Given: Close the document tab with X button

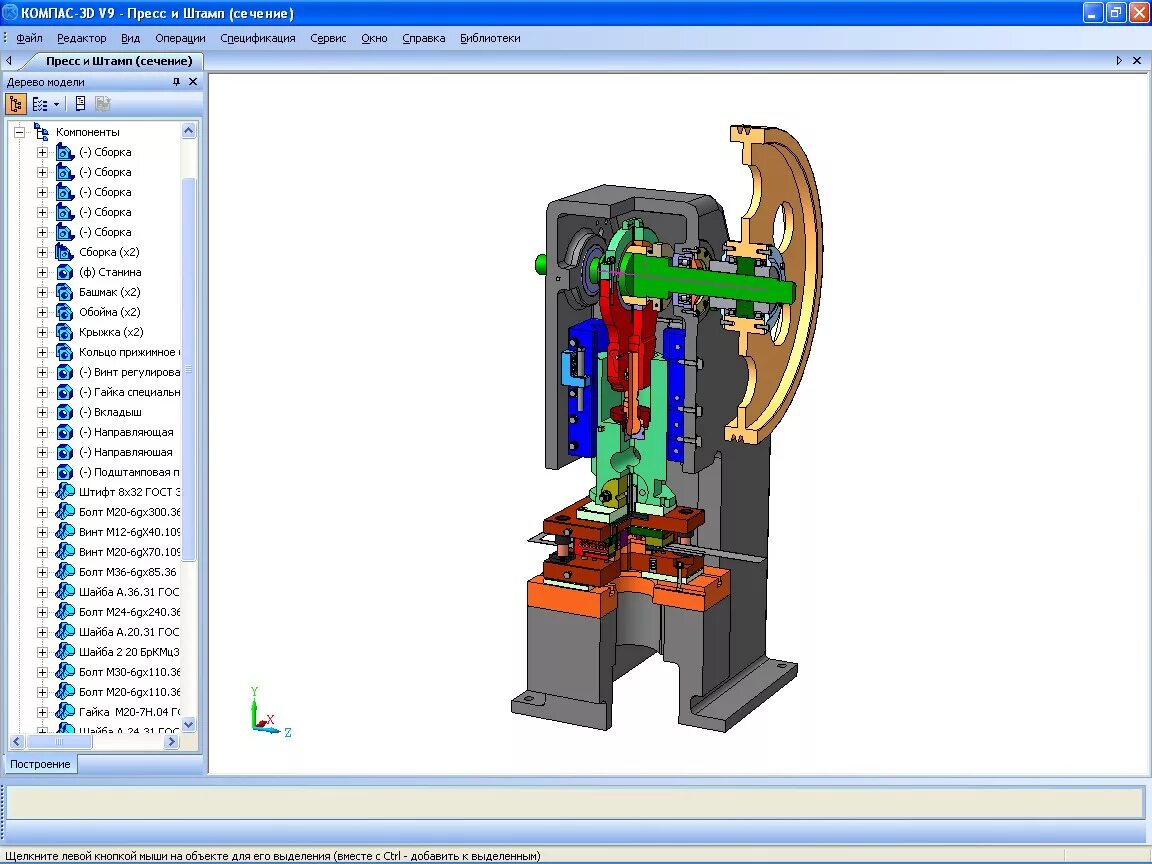Looking at the screenshot, I should point(1137,61).
